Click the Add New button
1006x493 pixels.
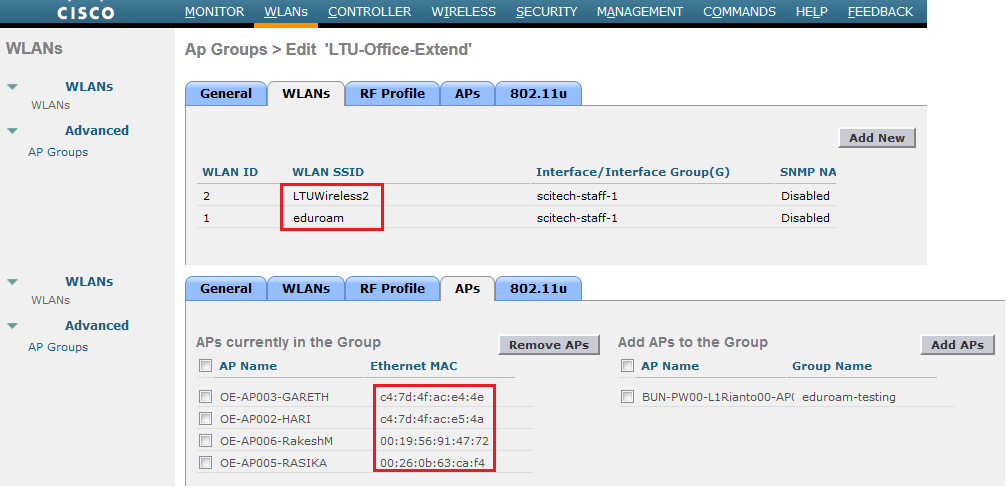click(877, 138)
